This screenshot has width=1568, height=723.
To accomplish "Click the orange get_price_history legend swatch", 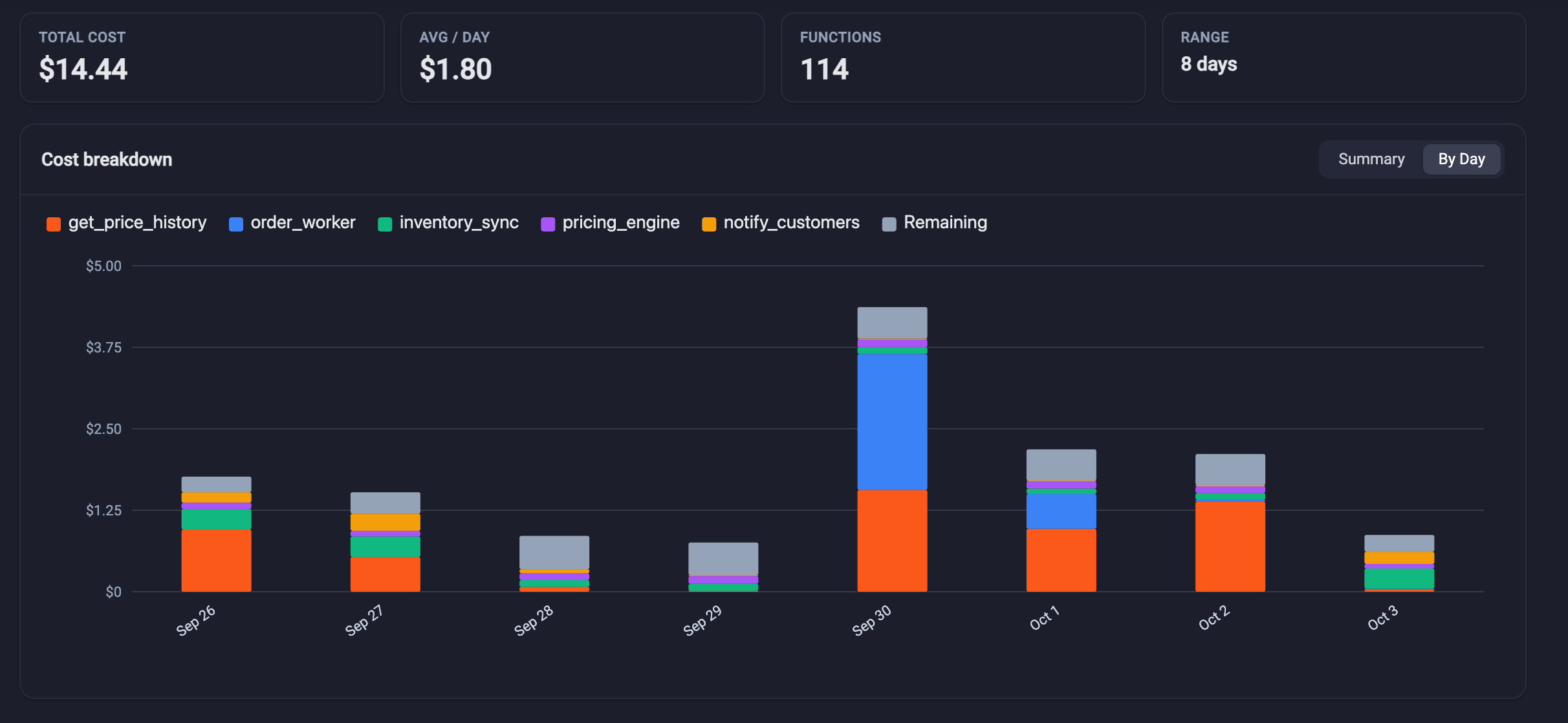I will tap(54, 224).
